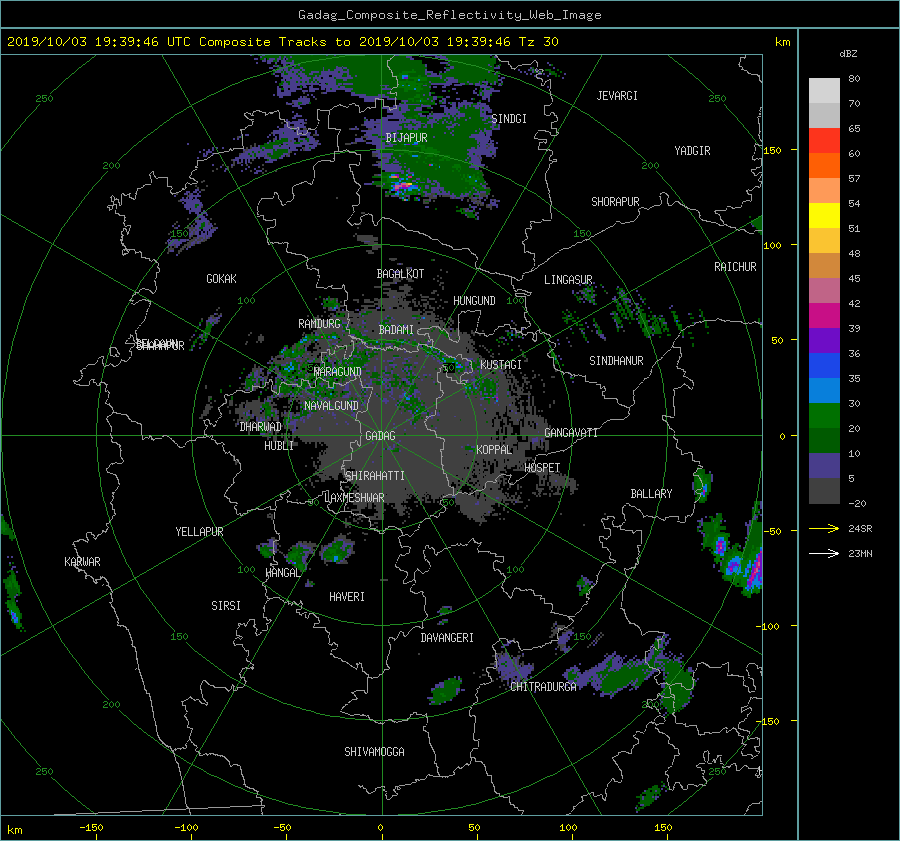Click the KUSTAGI city label
This screenshot has height=841, width=900.
click(x=501, y=365)
